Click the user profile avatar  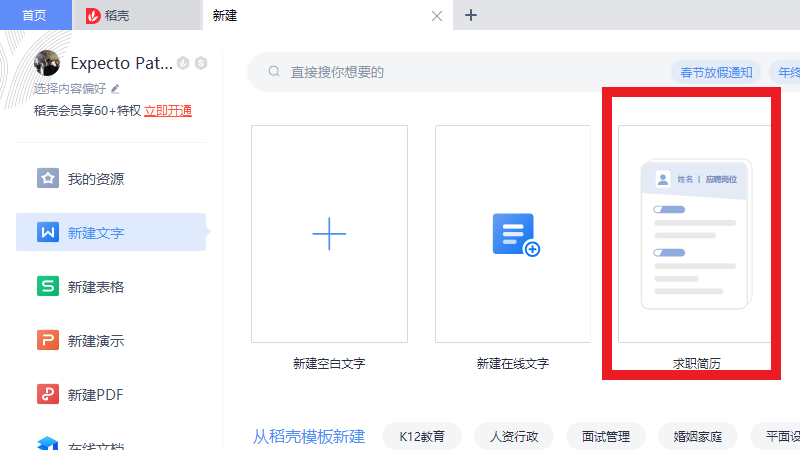click(x=47, y=63)
